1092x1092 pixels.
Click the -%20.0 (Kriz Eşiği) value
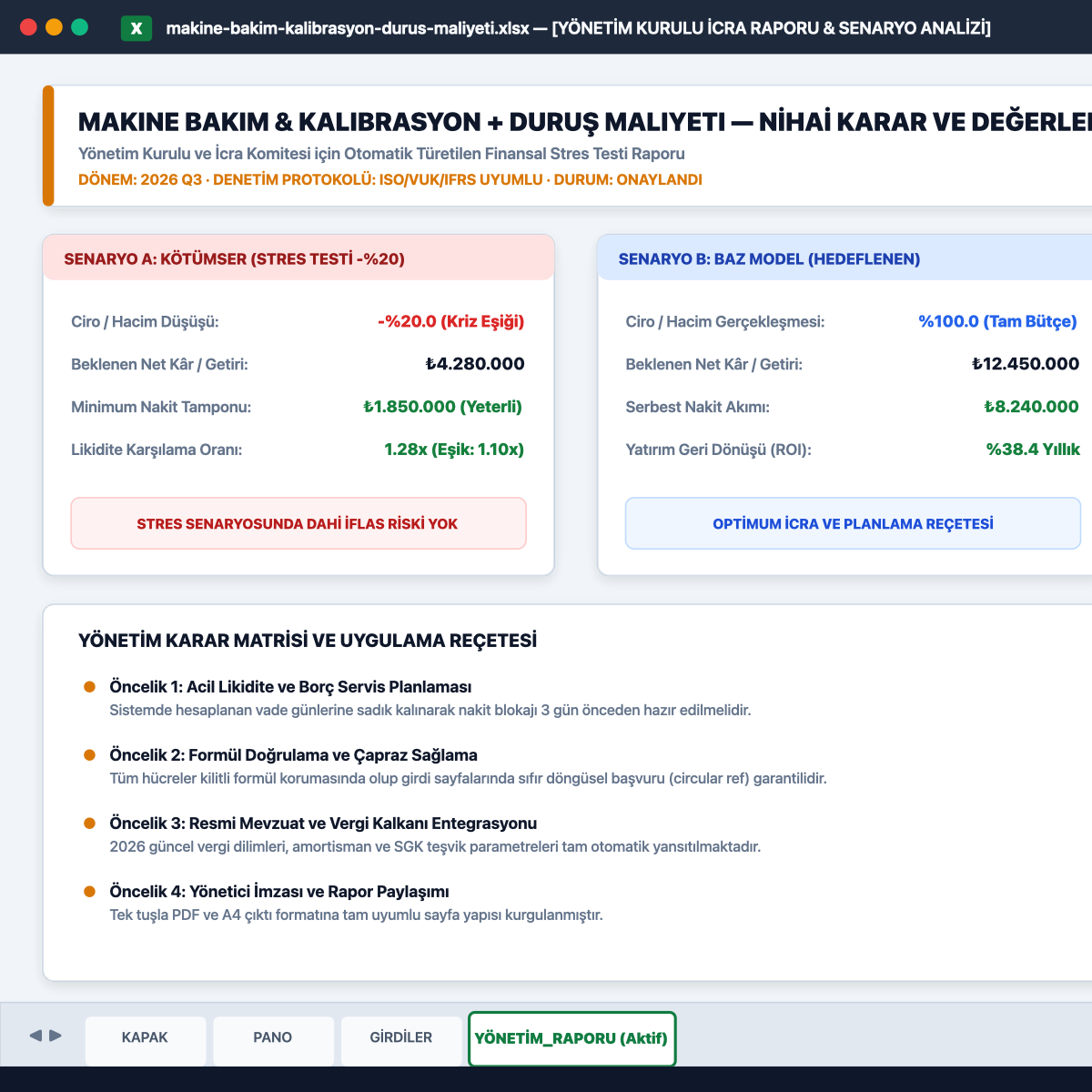450,321
